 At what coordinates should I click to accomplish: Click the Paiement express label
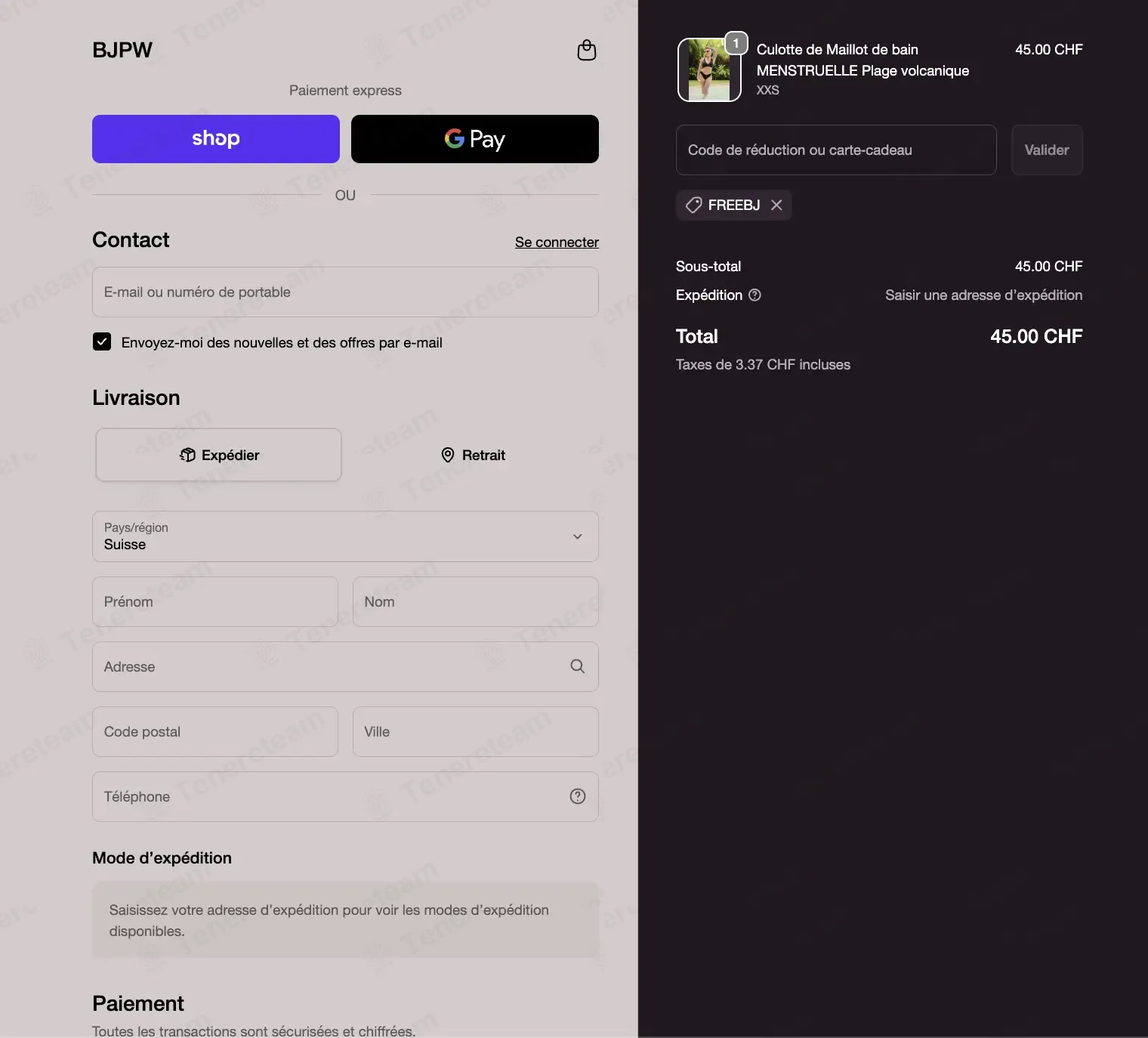345,90
